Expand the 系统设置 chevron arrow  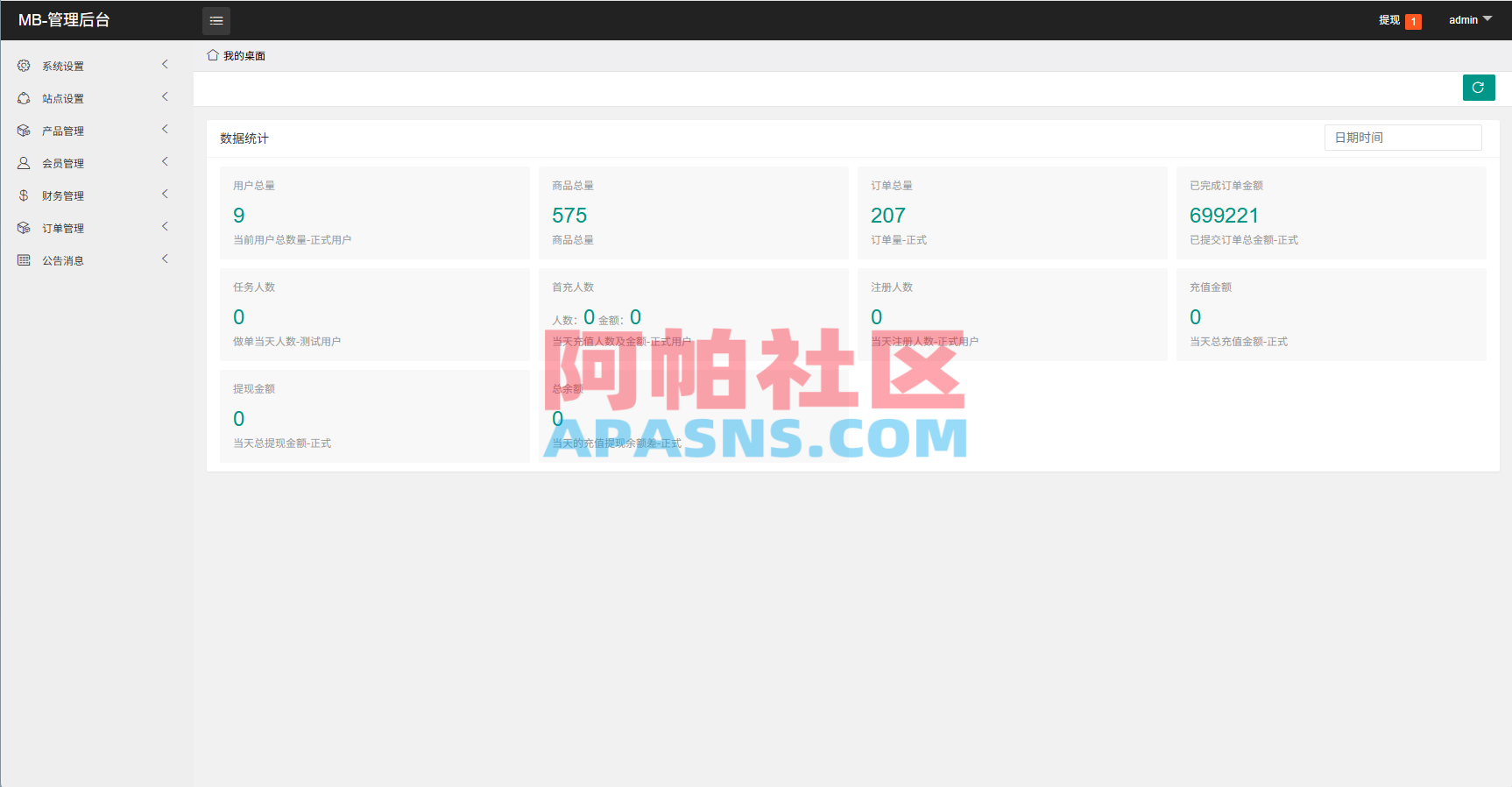[x=165, y=65]
